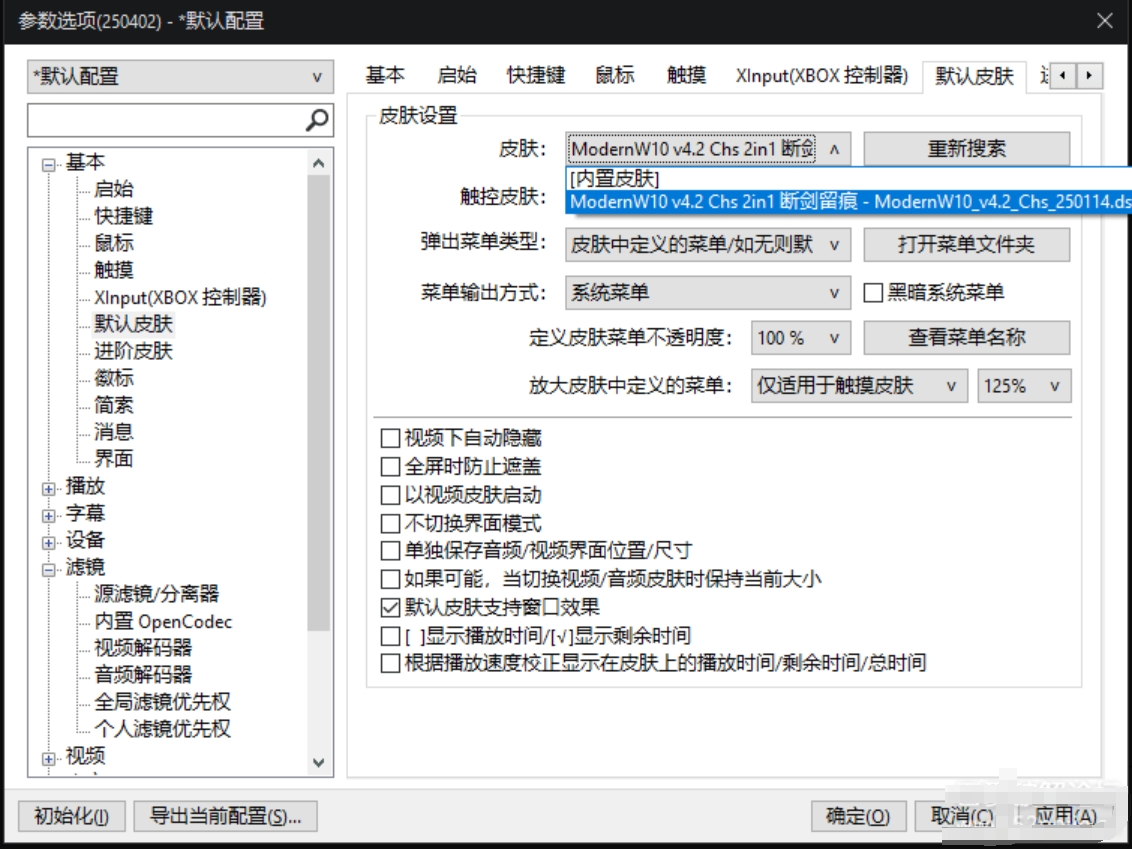This screenshot has height=849, width=1132.
Task: Expand the 设备 tree node
Action: tap(48, 543)
